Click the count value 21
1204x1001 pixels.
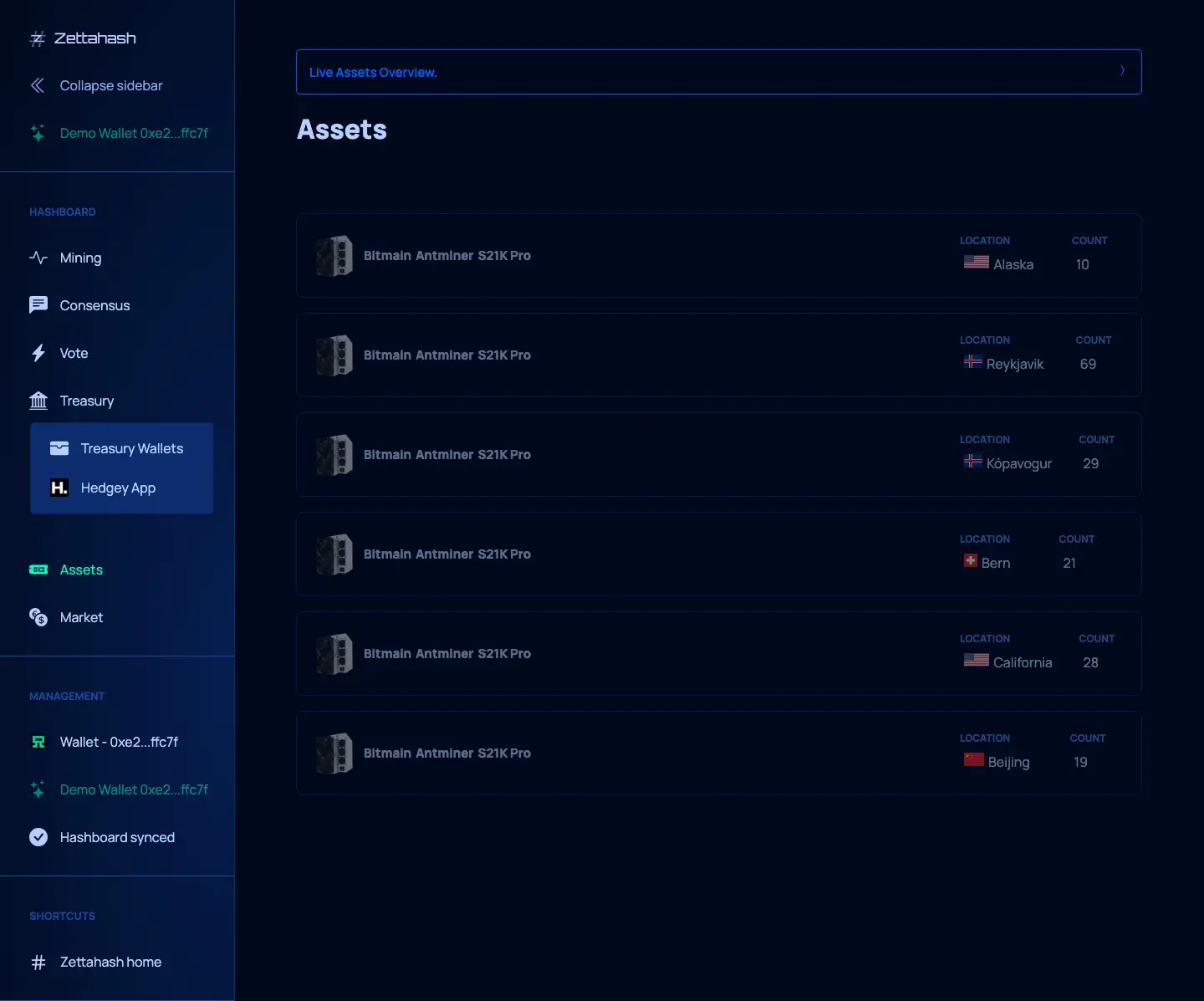(1069, 563)
